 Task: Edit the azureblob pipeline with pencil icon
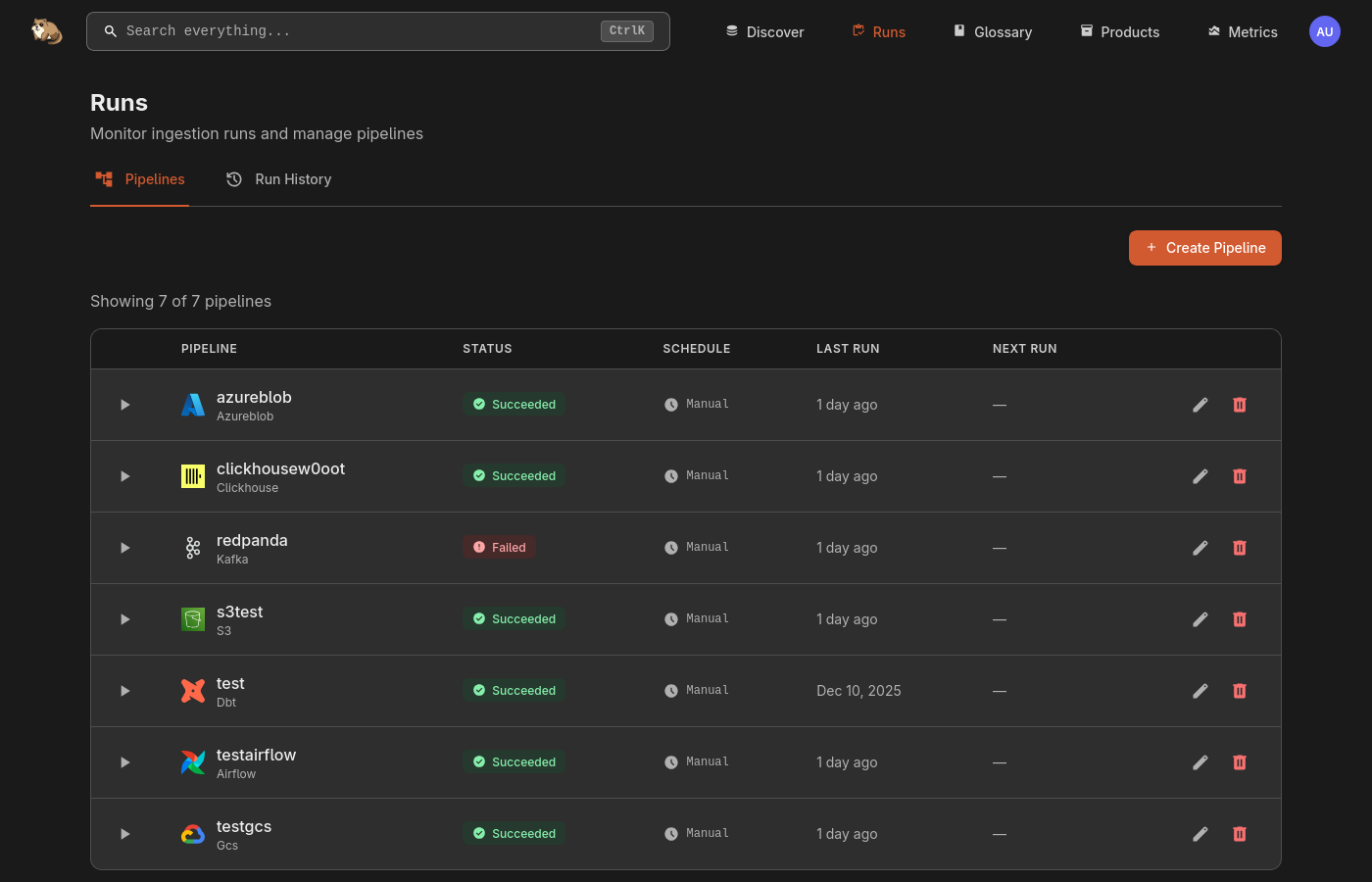1200,405
